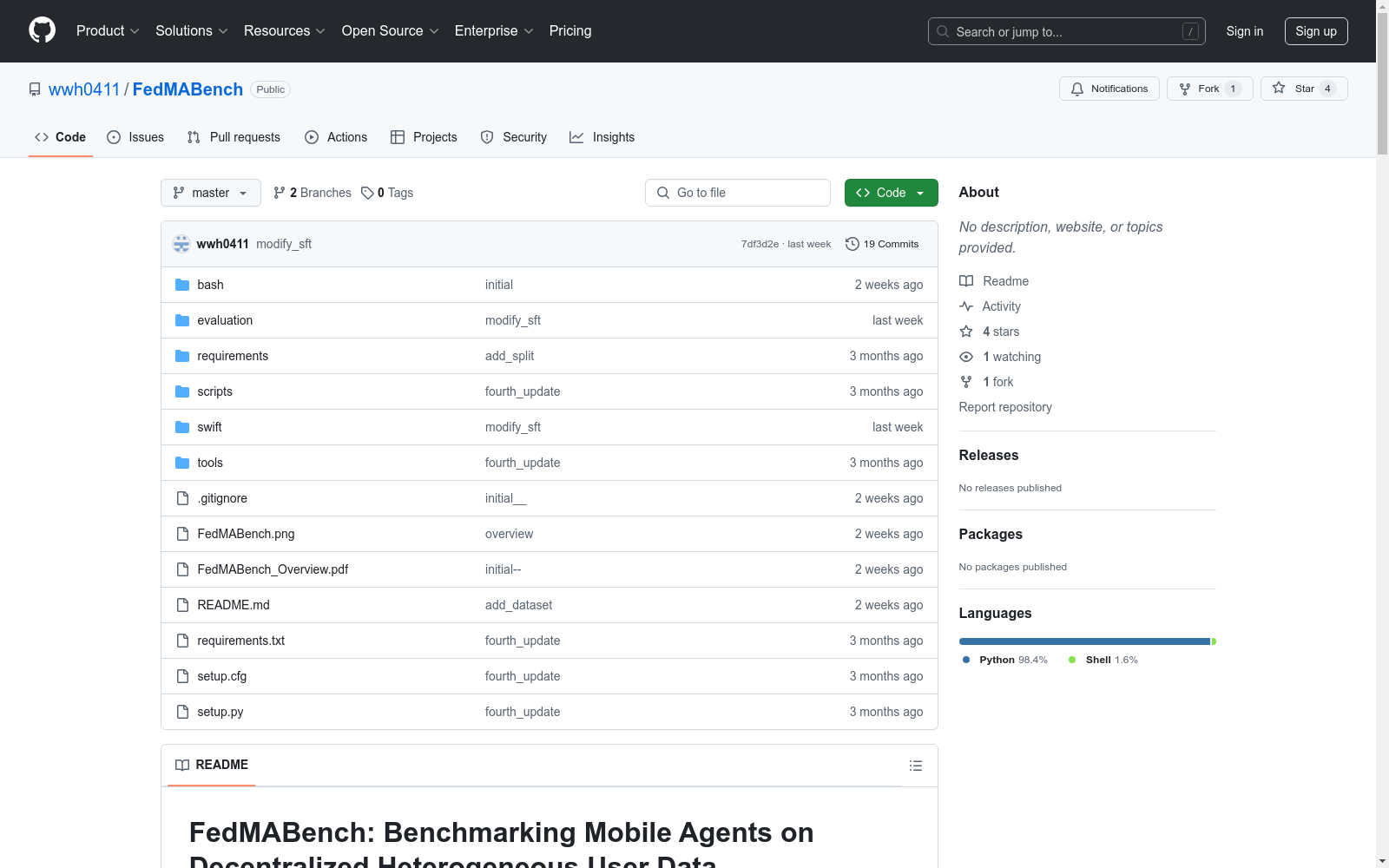Click the branches icon beside 2 Branches
The height and width of the screenshot is (868, 1389).
click(x=280, y=193)
